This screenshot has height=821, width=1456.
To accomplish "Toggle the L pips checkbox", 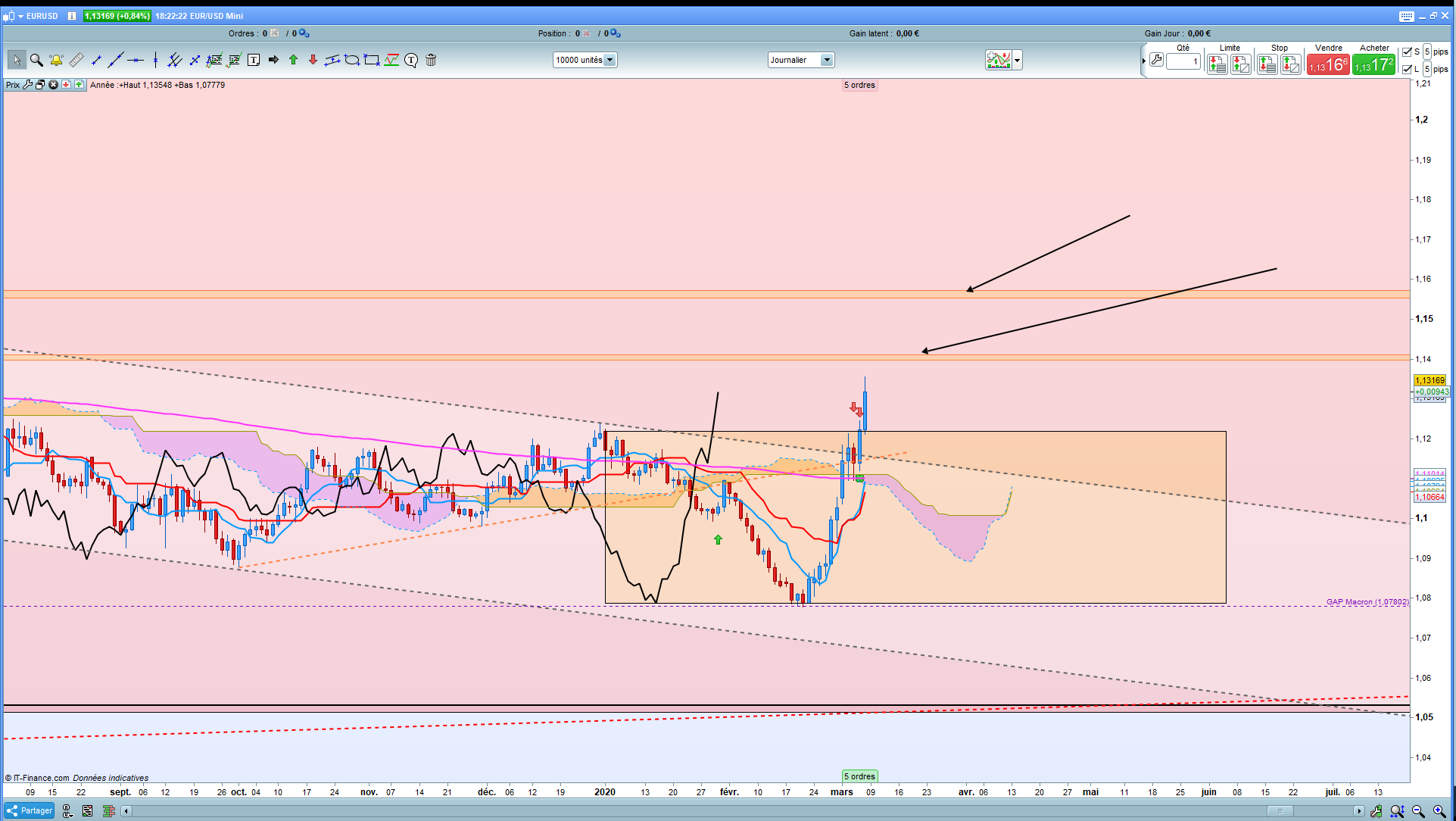I will pos(1407,69).
